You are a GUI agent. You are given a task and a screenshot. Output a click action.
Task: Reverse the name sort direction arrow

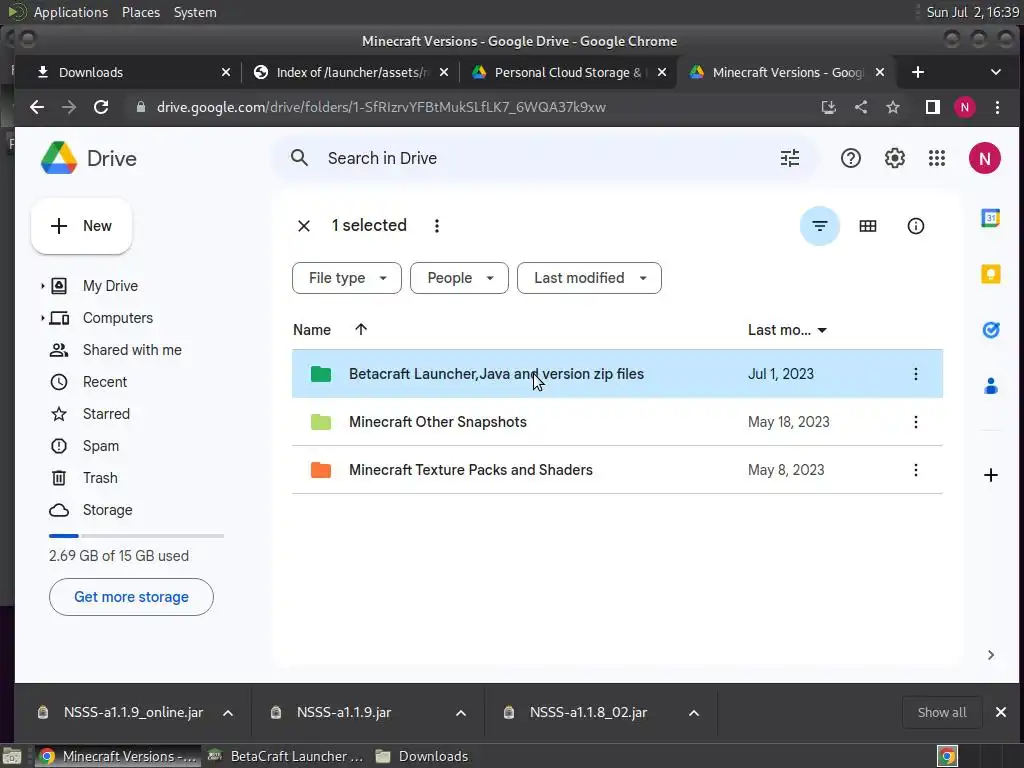coord(361,329)
